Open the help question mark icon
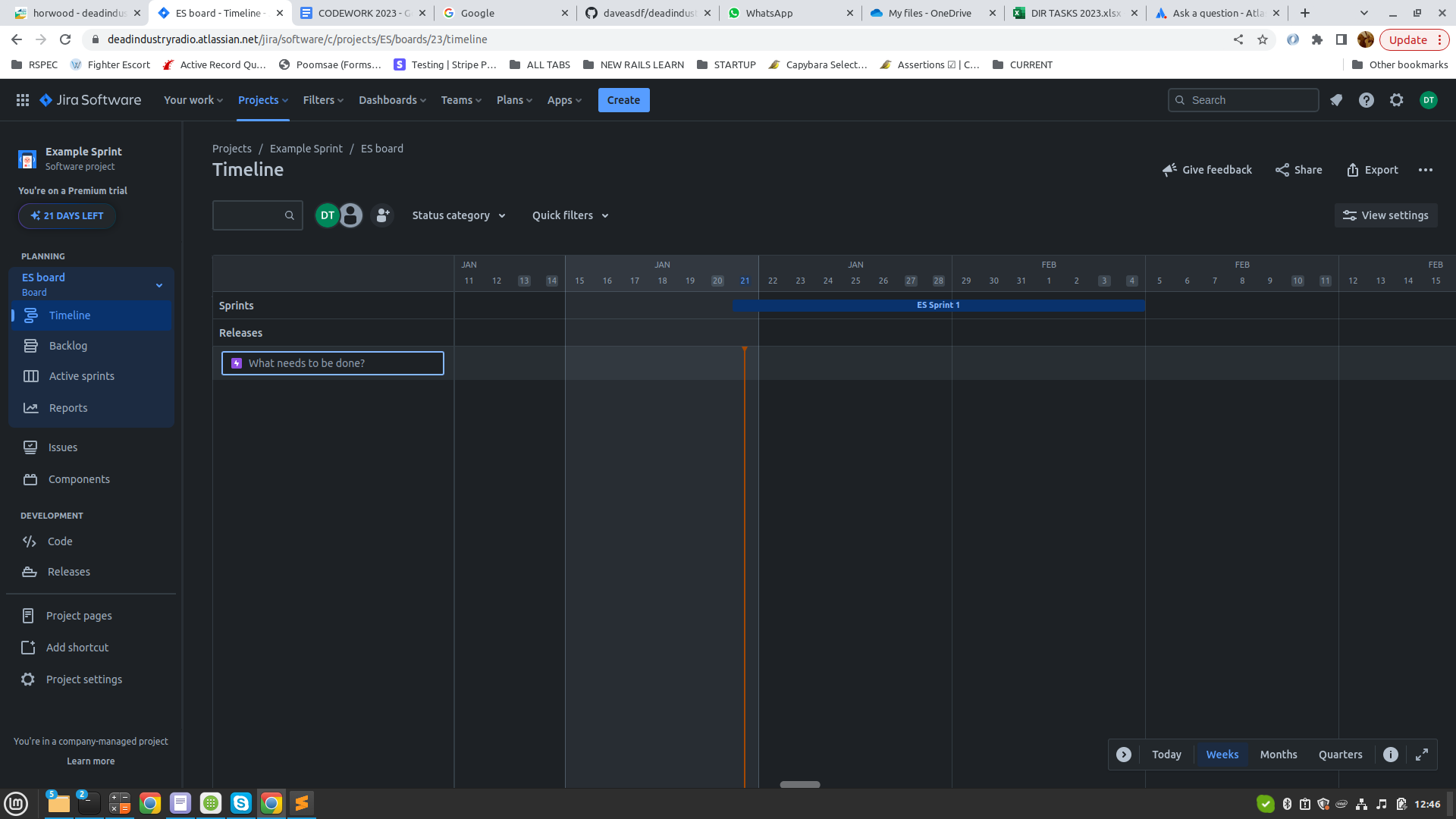Viewport: 1456px width, 819px height. click(x=1367, y=100)
